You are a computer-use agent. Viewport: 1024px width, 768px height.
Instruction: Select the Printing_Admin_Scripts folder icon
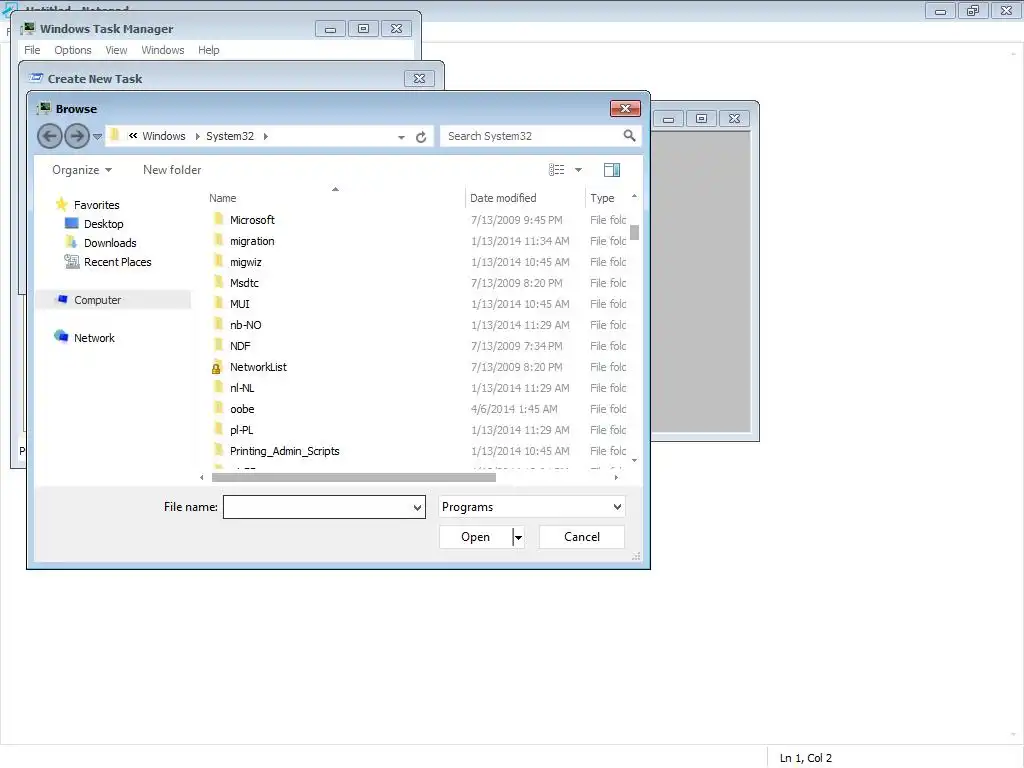pyautogui.click(x=218, y=451)
